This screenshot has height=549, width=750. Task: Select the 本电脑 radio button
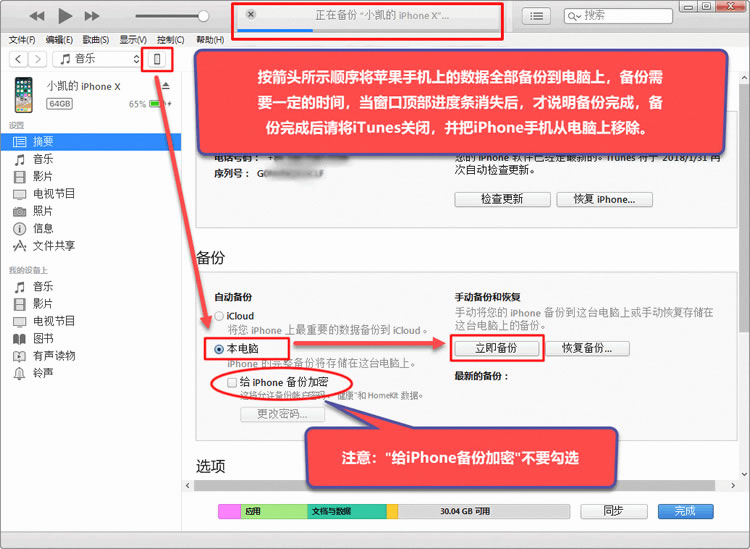pyautogui.click(x=219, y=350)
